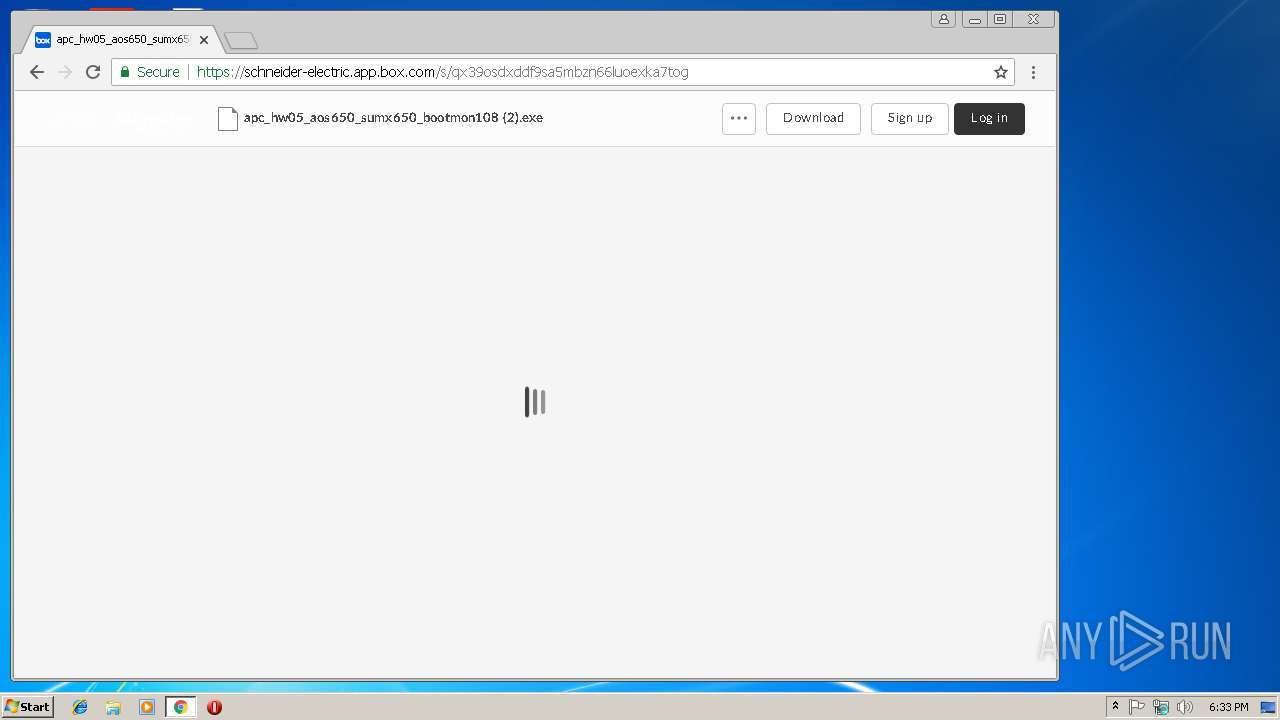Image resolution: width=1280 pixels, height=720 pixels.
Task: Go back using browser back arrow
Action: tap(37, 72)
